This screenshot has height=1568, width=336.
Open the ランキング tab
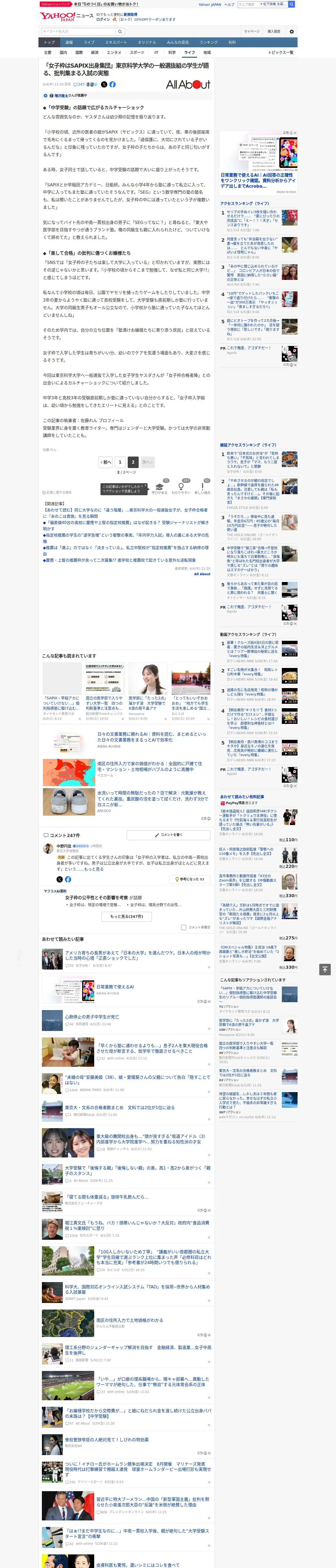(x=209, y=43)
